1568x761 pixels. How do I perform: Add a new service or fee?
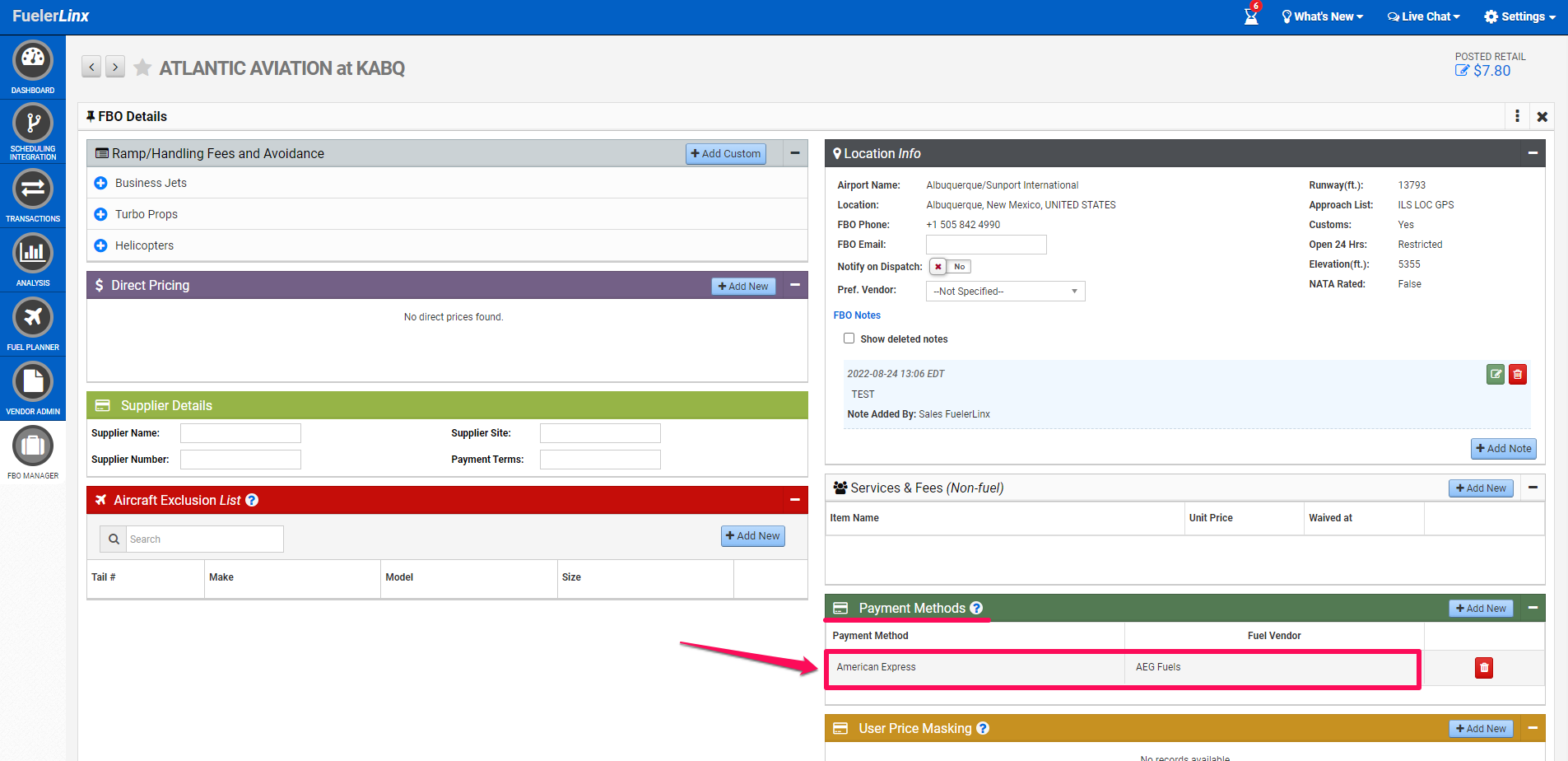click(1481, 488)
